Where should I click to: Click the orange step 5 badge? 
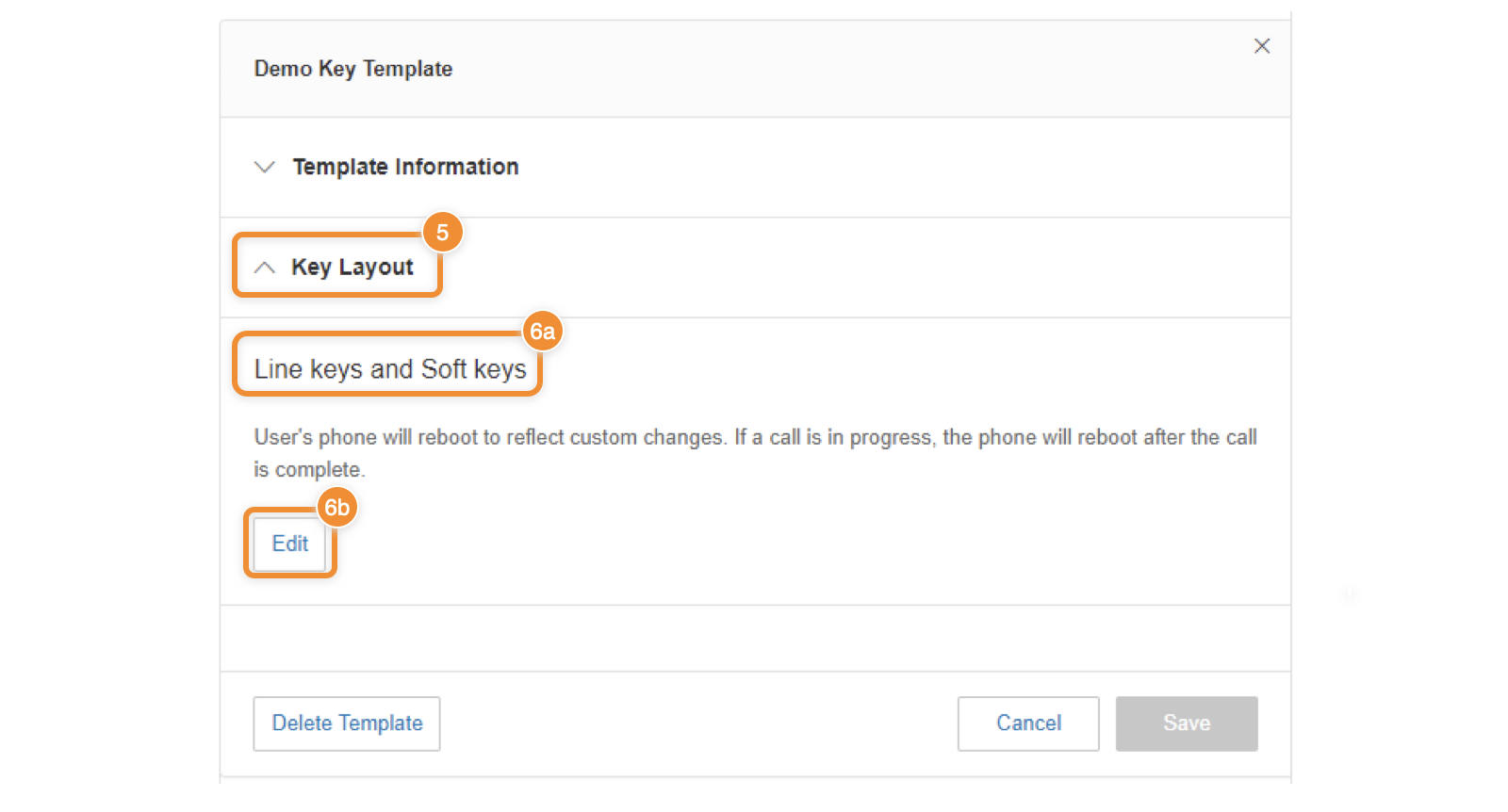click(x=442, y=233)
